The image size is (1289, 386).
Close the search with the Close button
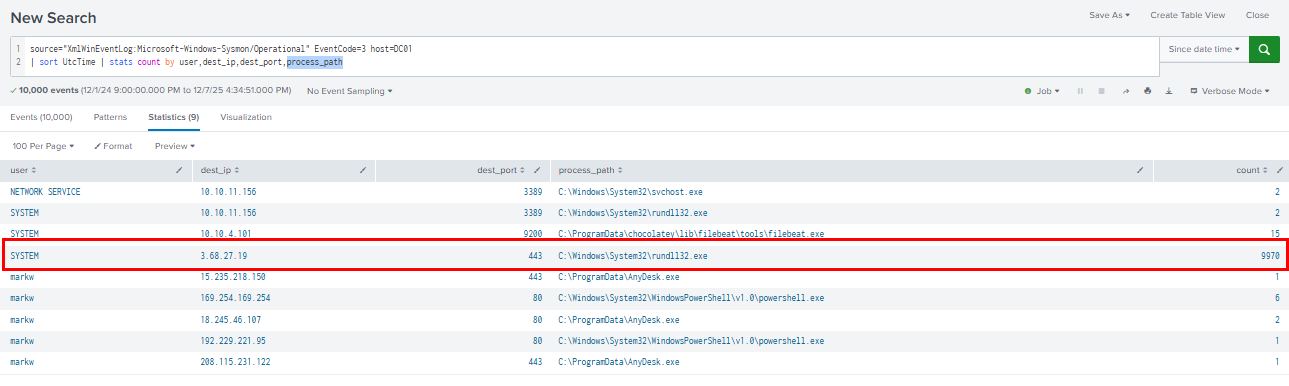[1257, 15]
